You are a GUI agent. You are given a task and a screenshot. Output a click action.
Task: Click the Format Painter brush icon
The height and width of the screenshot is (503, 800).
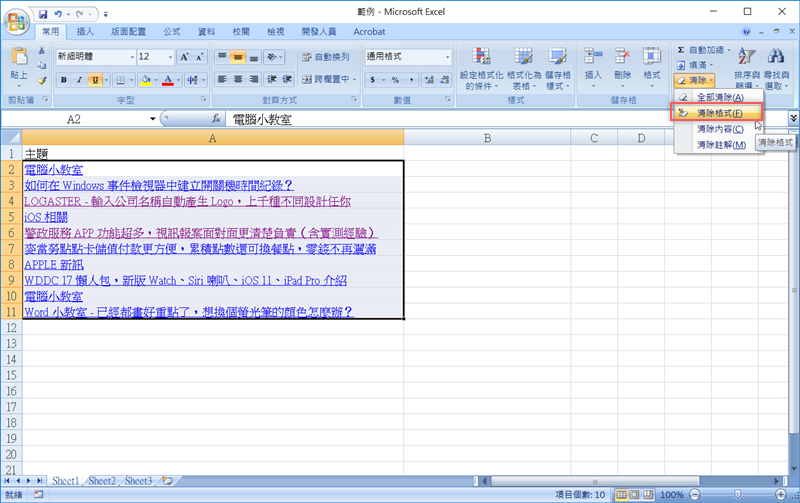click(x=42, y=80)
